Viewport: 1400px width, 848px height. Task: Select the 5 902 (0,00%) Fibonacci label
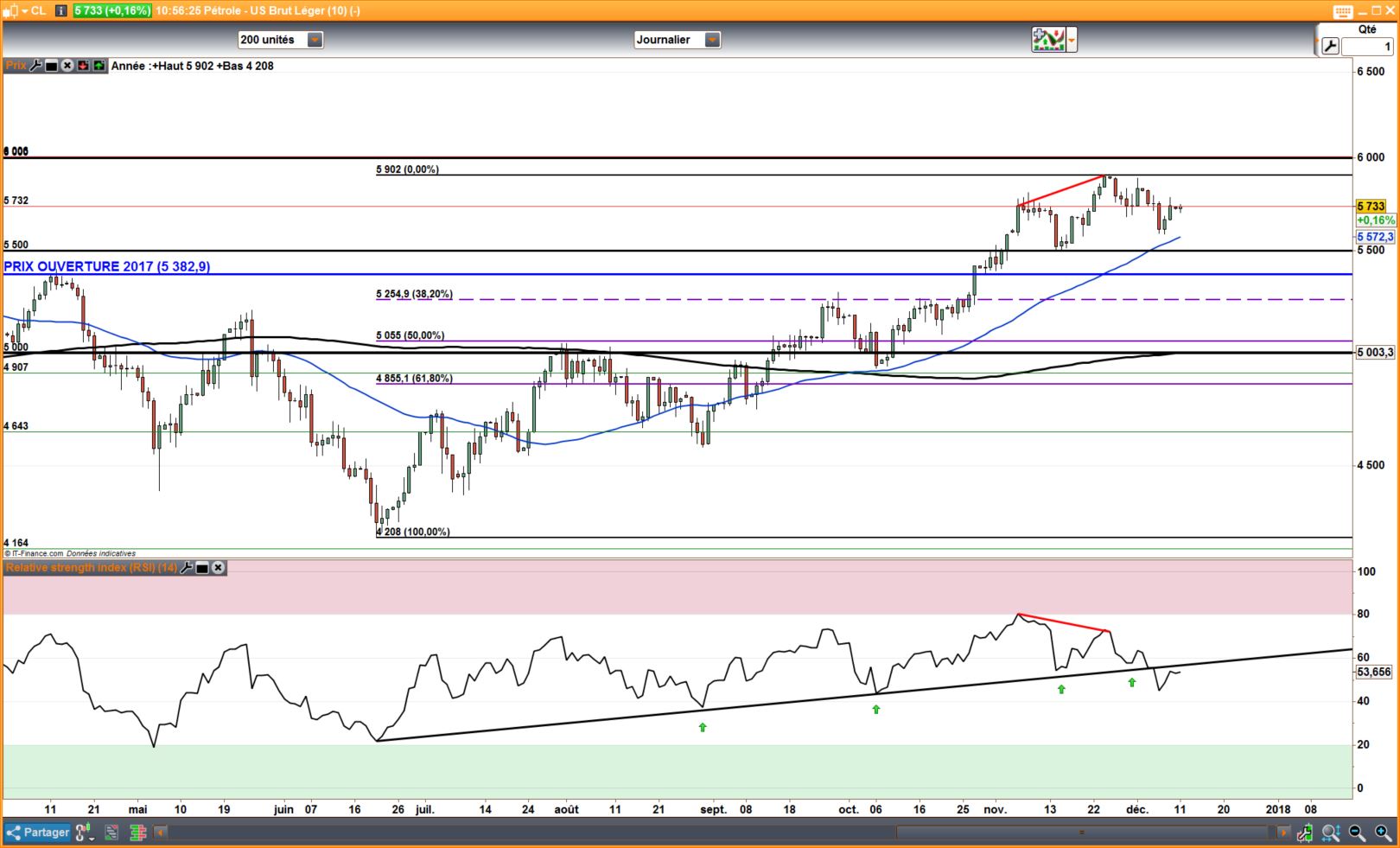point(407,169)
